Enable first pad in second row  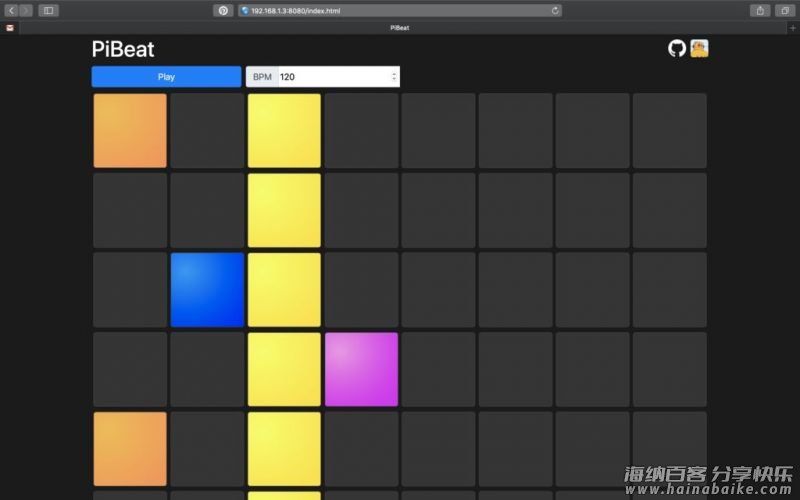tap(130, 210)
